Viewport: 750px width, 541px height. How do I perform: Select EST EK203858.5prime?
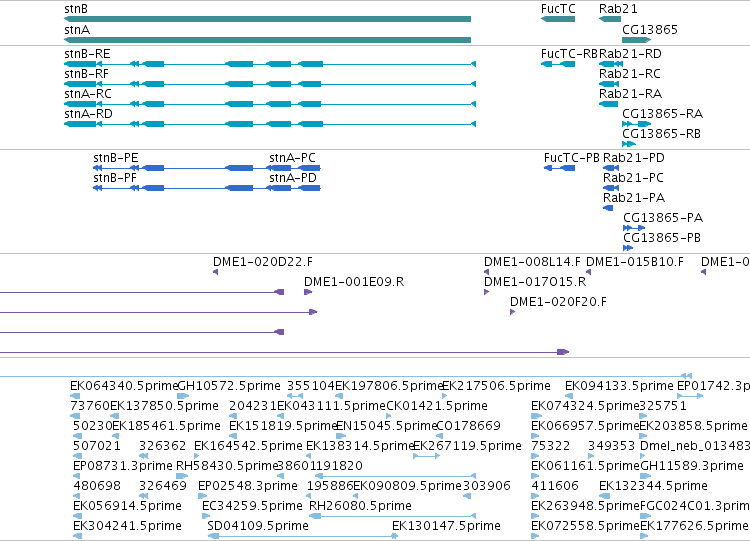(x=644, y=436)
